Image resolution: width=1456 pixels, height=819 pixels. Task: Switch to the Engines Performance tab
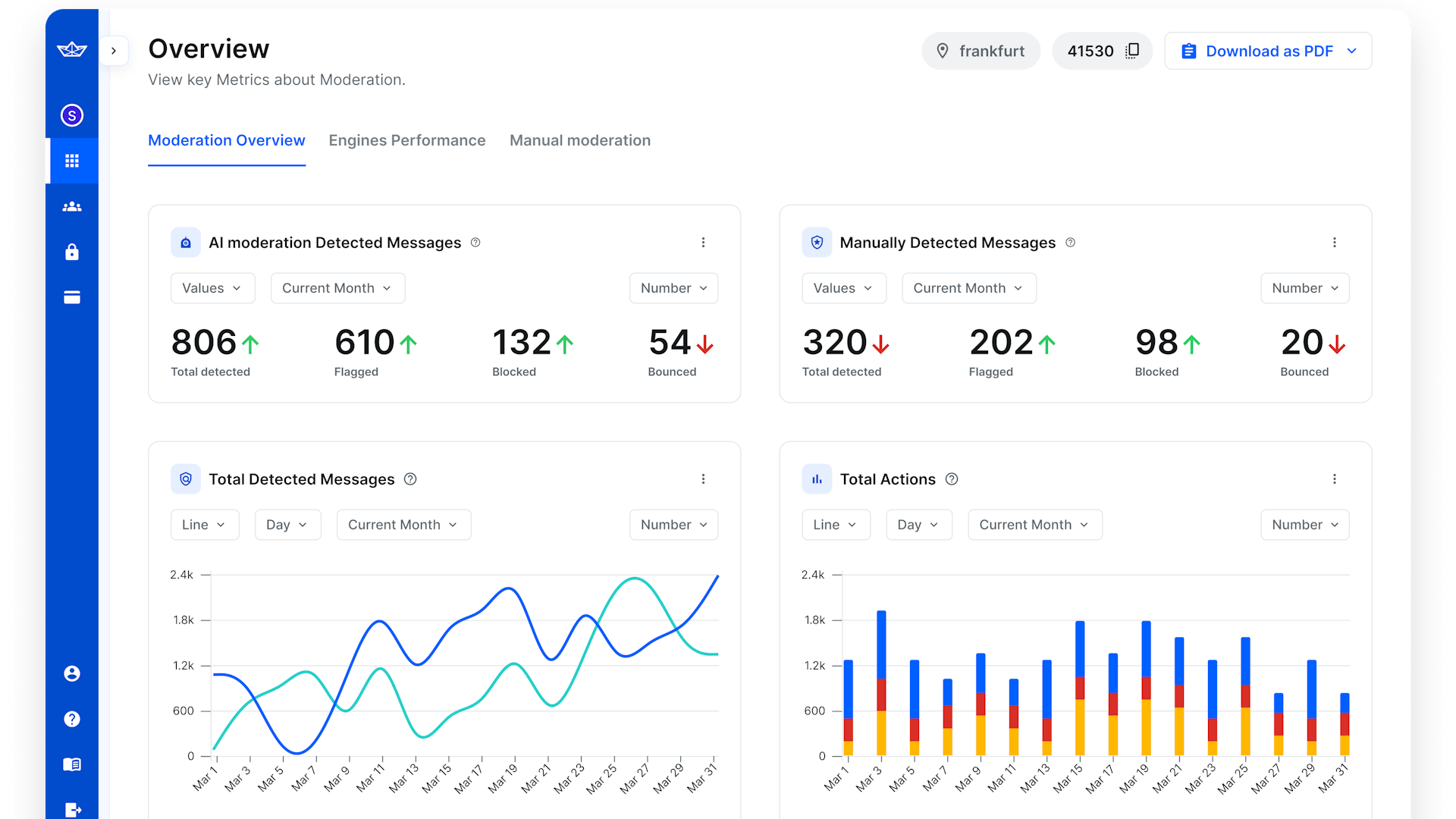(406, 140)
